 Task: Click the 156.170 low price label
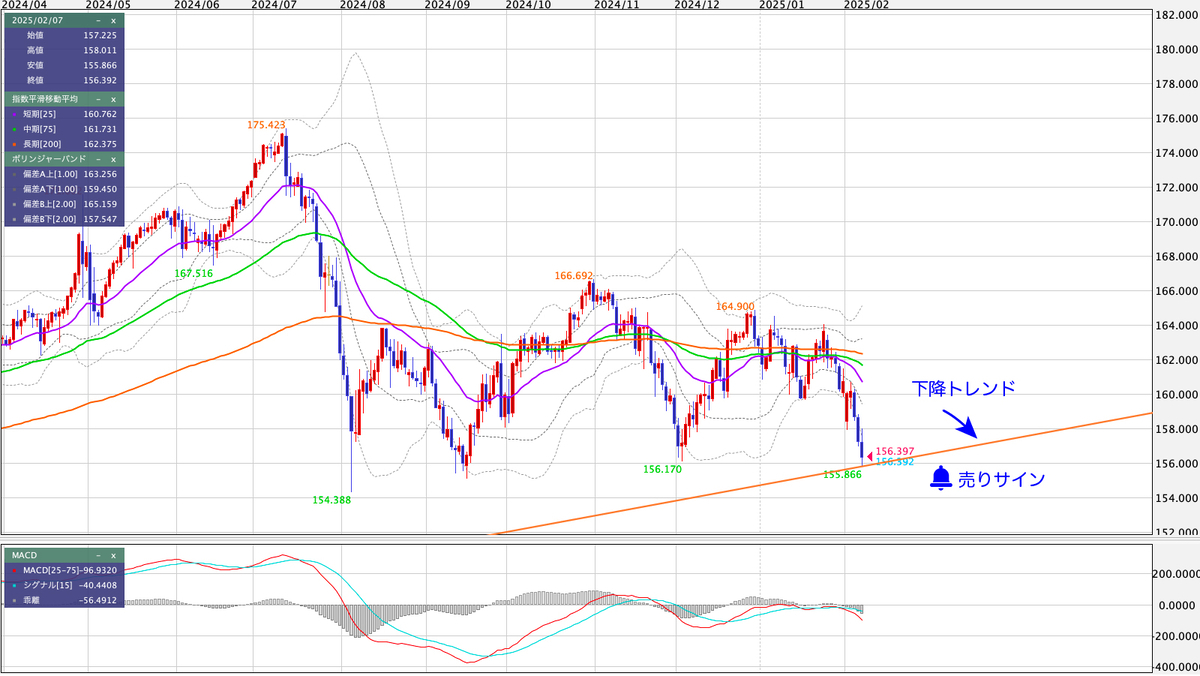point(661,468)
